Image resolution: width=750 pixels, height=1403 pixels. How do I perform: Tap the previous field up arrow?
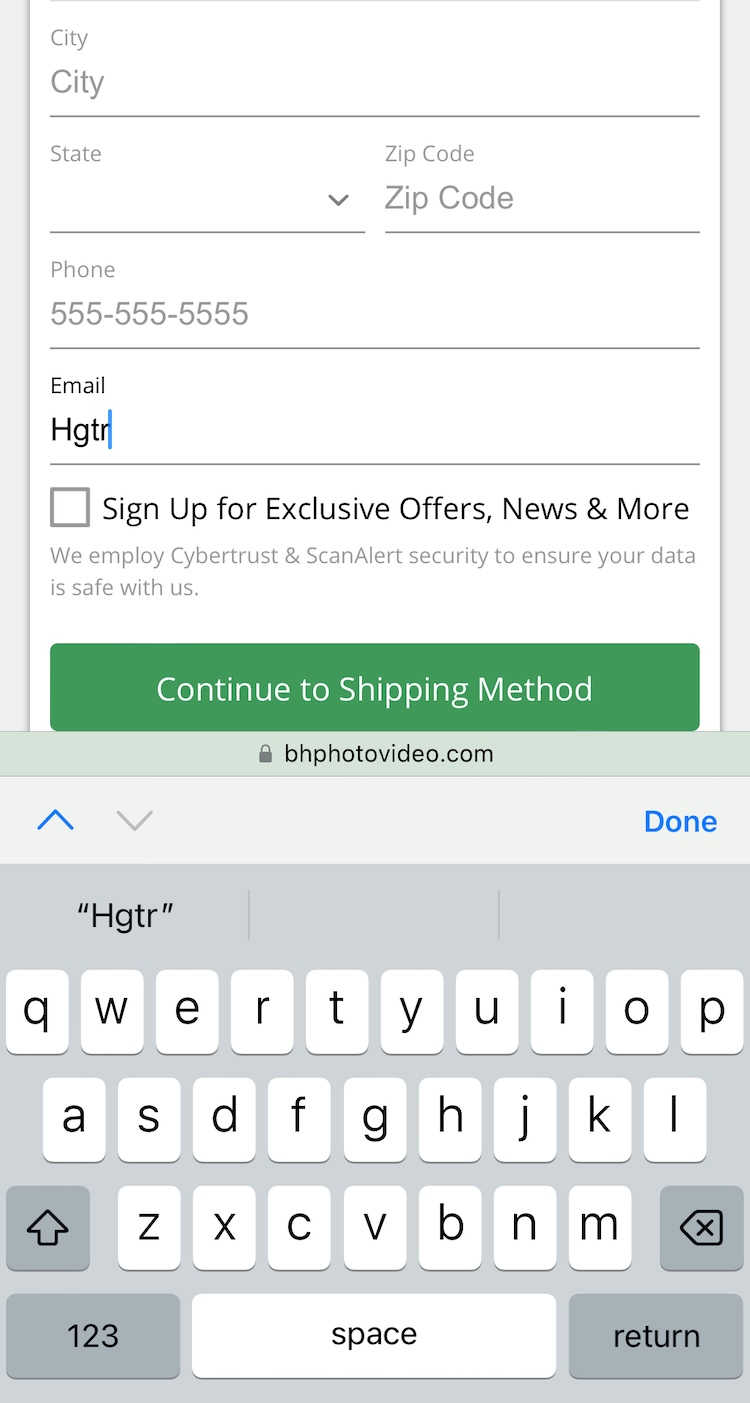coord(55,821)
